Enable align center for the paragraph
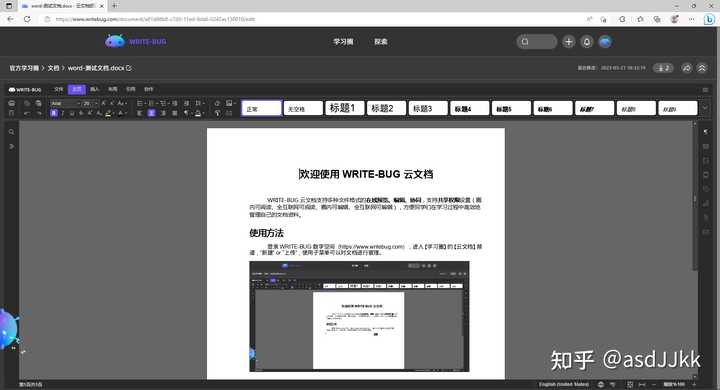This screenshot has width=720, height=390. tap(151, 113)
